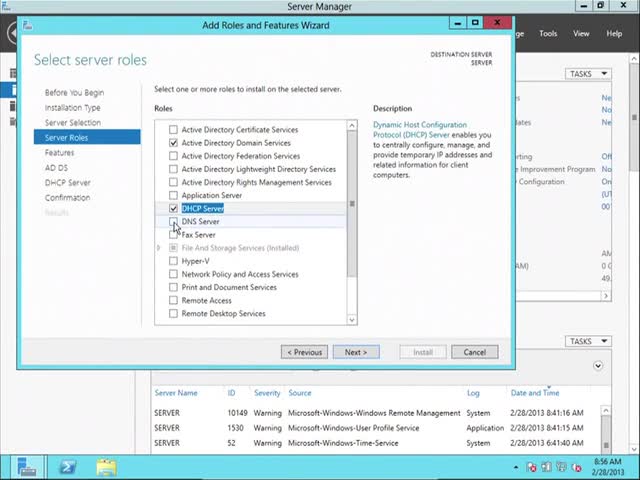640x480 pixels.
Task: Check the Fax Server role
Action: point(173,235)
